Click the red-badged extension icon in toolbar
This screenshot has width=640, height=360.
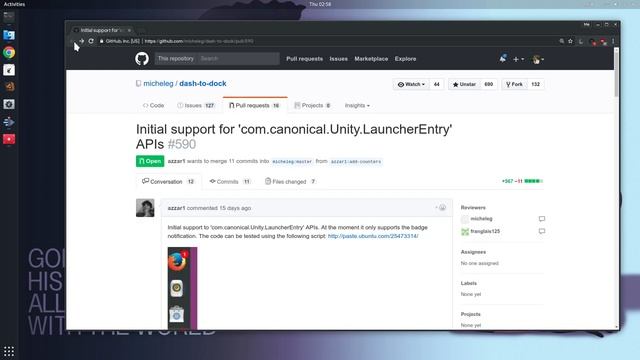click(x=593, y=41)
